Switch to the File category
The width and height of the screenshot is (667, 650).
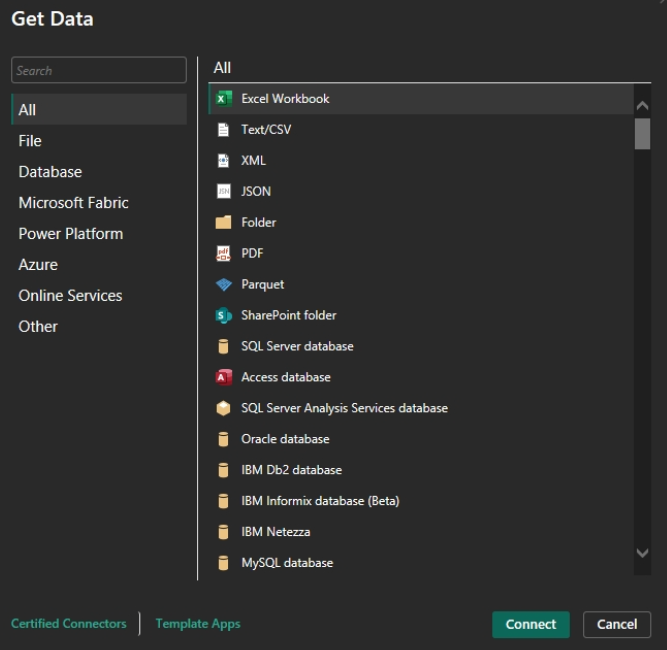(x=99, y=141)
